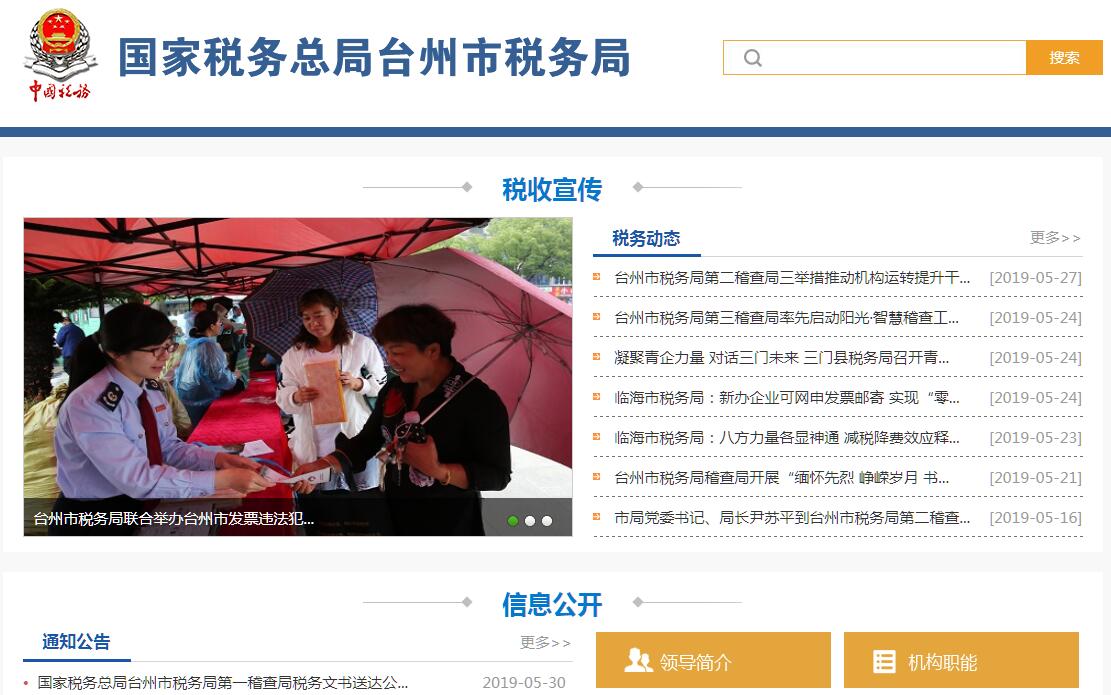Open 临海市税务局 新办企业可网申发票邮寄 article
Image resolution: width=1111 pixels, height=695 pixels.
click(x=786, y=398)
